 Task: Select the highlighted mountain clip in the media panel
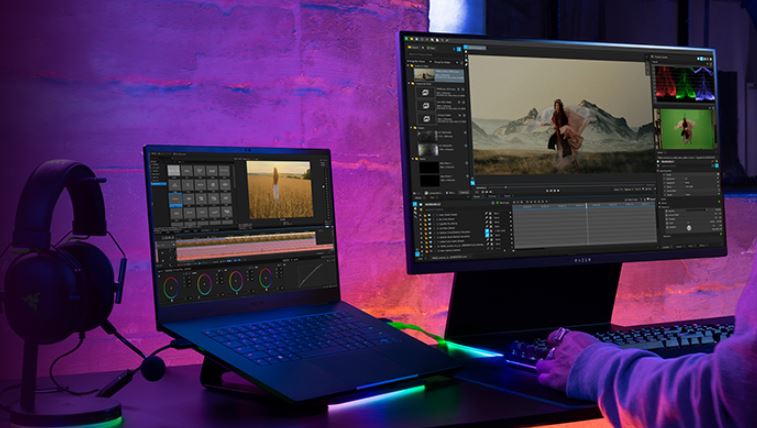[x=438, y=74]
